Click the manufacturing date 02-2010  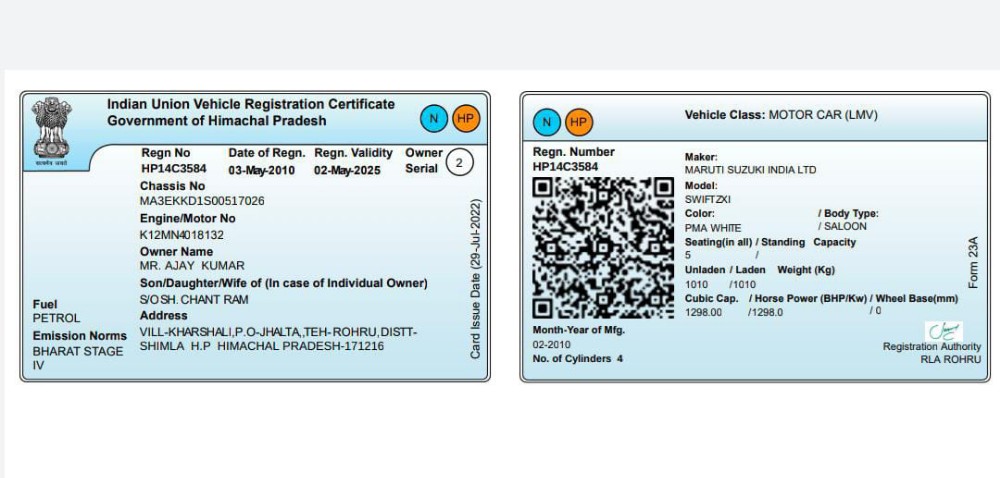point(550,345)
